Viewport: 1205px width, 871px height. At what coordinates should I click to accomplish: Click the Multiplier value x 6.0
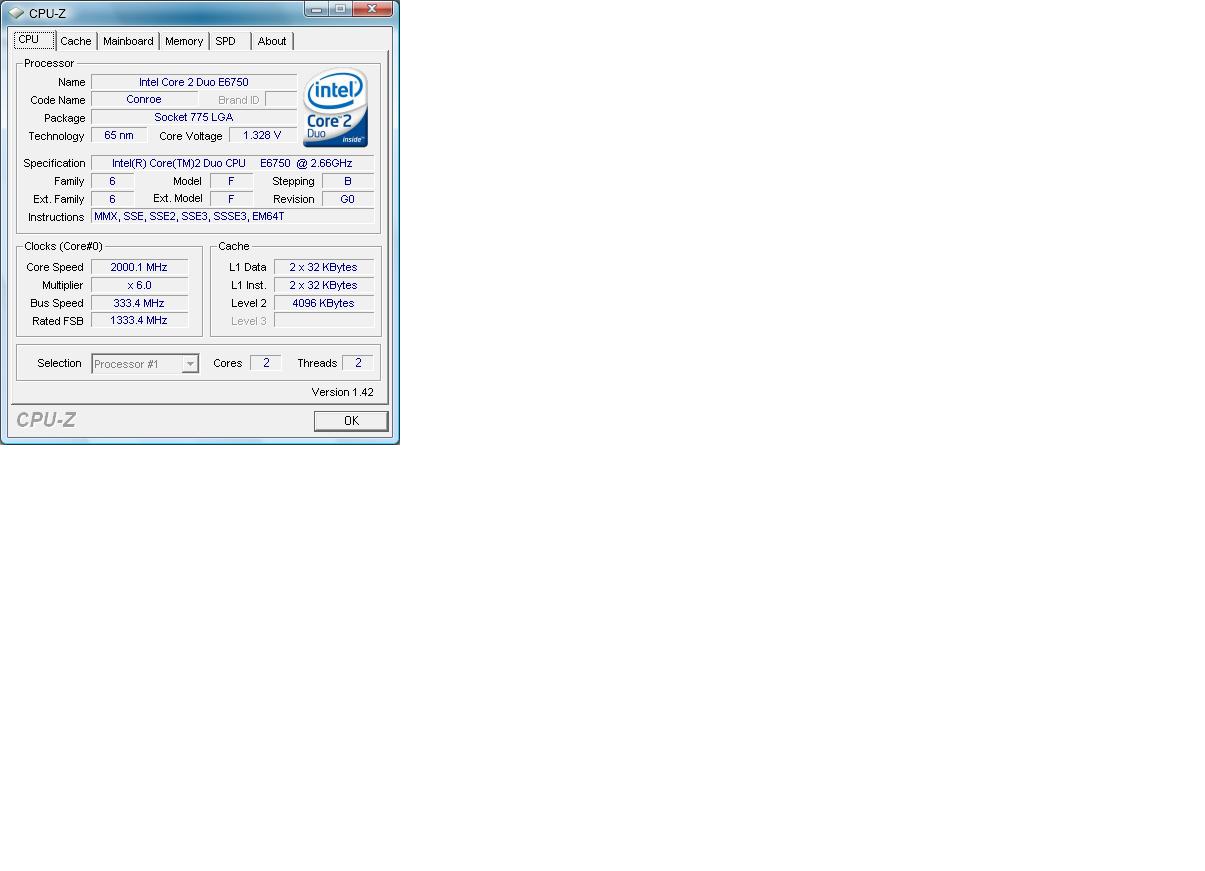(x=139, y=285)
